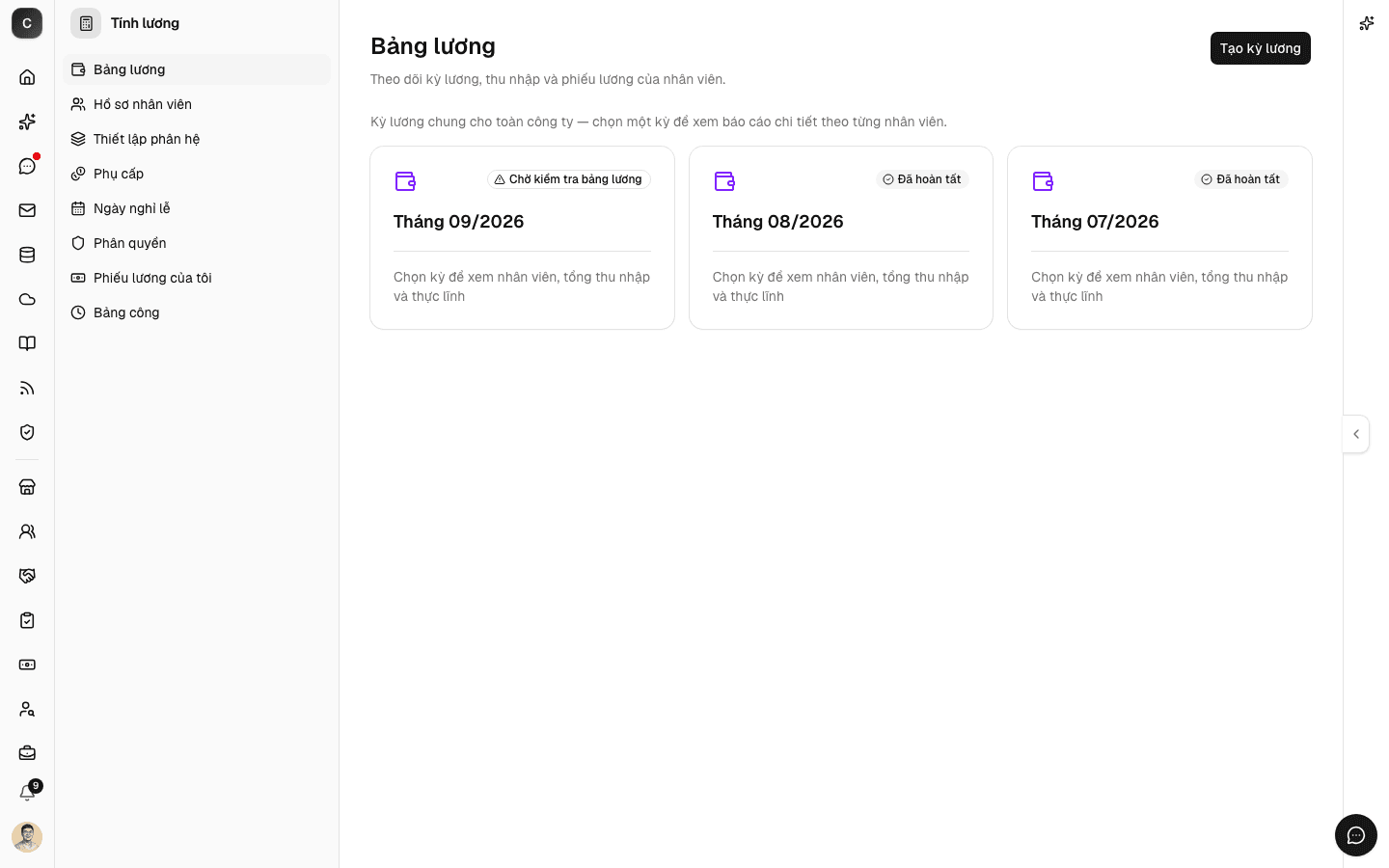Select Bảng lương in sidebar menu
The image size is (1389, 868).
pos(197,69)
